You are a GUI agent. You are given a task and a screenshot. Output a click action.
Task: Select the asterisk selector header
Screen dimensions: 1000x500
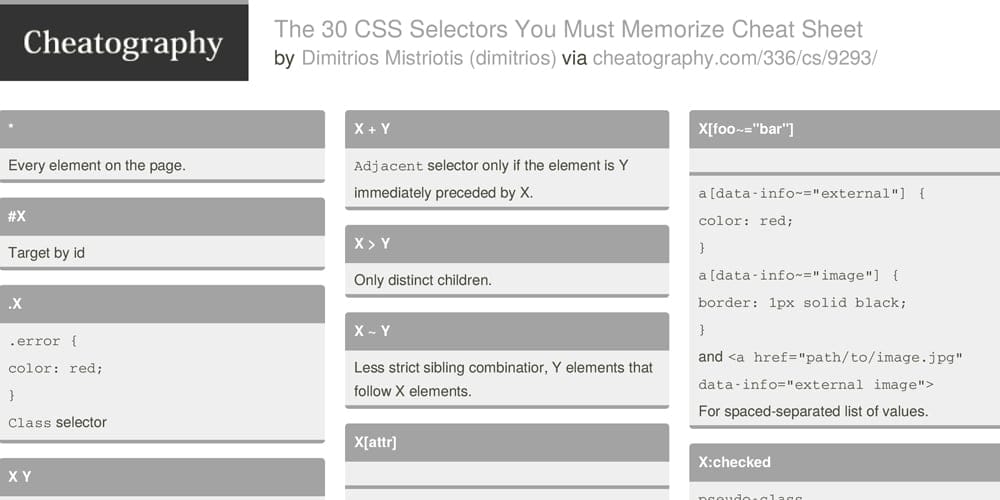[162, 129]
